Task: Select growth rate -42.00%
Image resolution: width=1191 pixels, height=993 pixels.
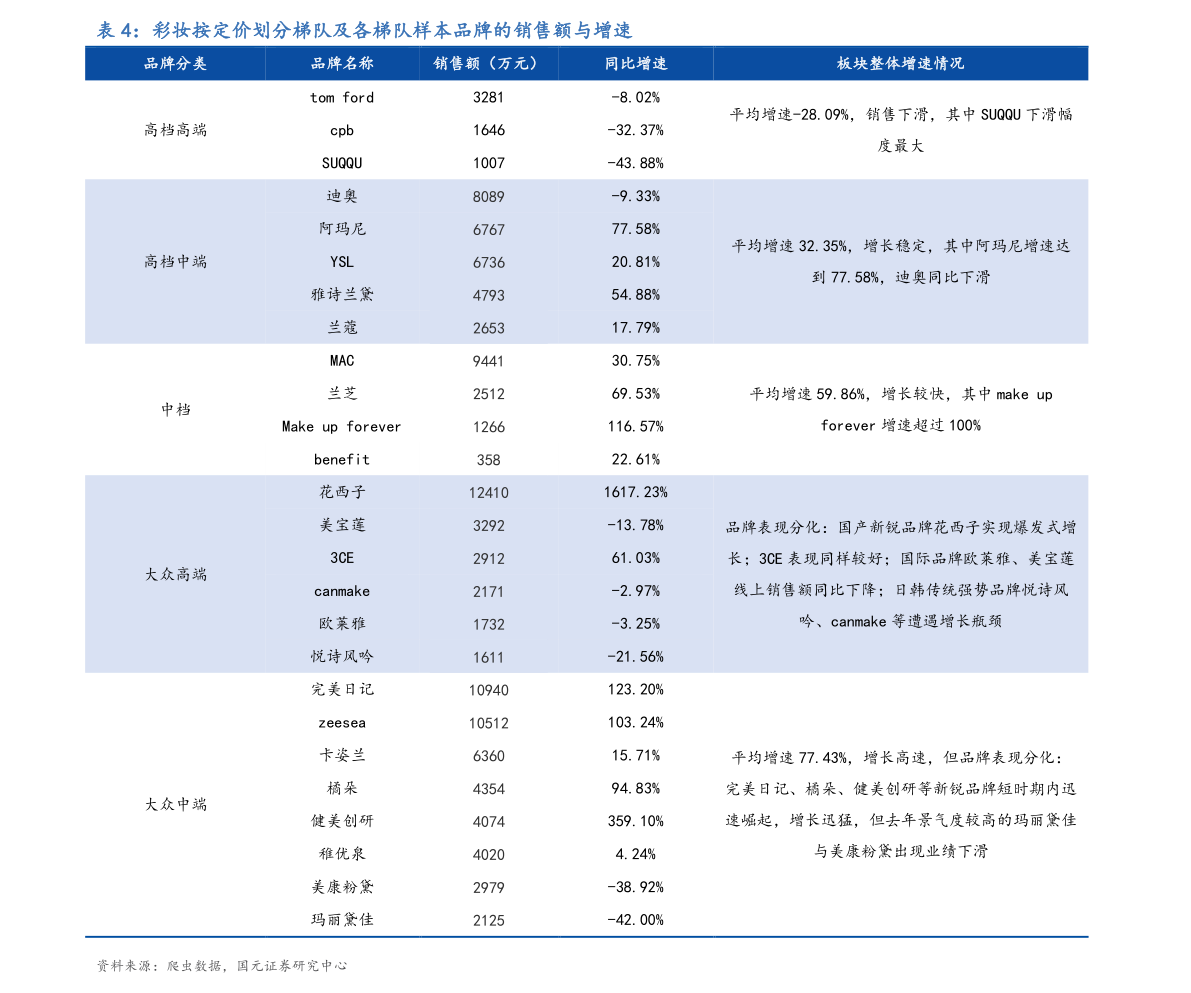Action: pos(636,920)
